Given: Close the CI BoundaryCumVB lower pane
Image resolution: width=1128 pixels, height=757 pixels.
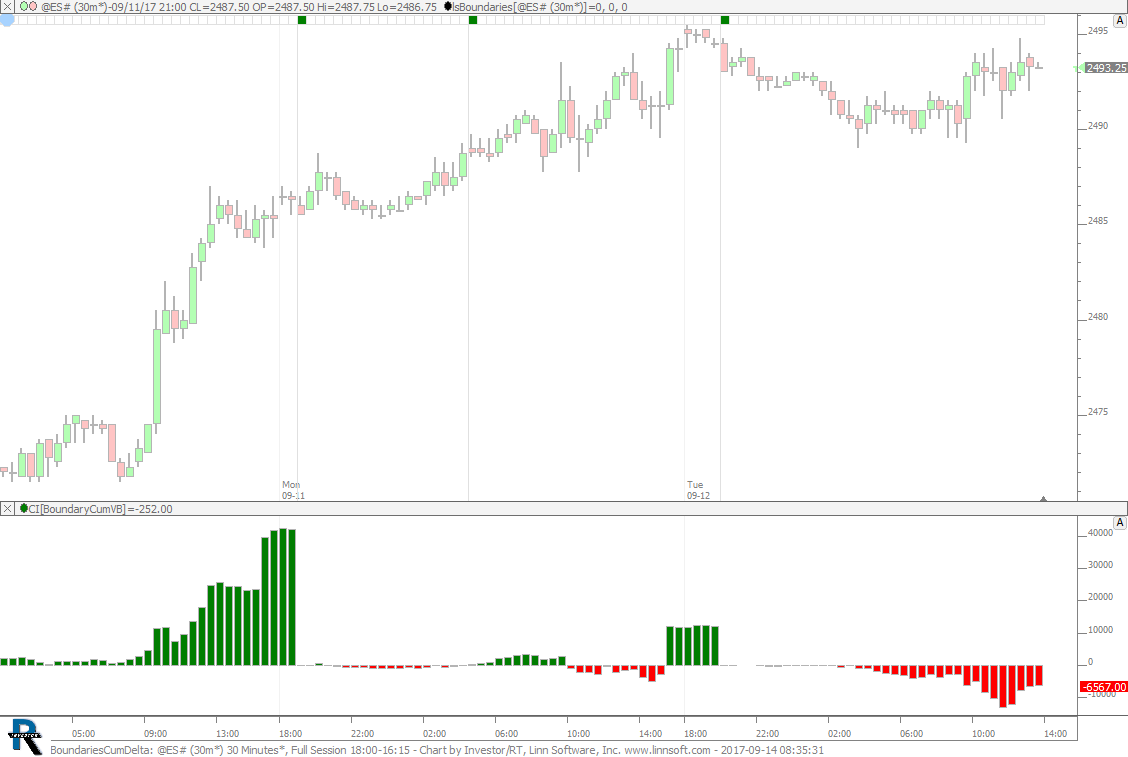Looking at the screenshot, I should coord(7,509).
